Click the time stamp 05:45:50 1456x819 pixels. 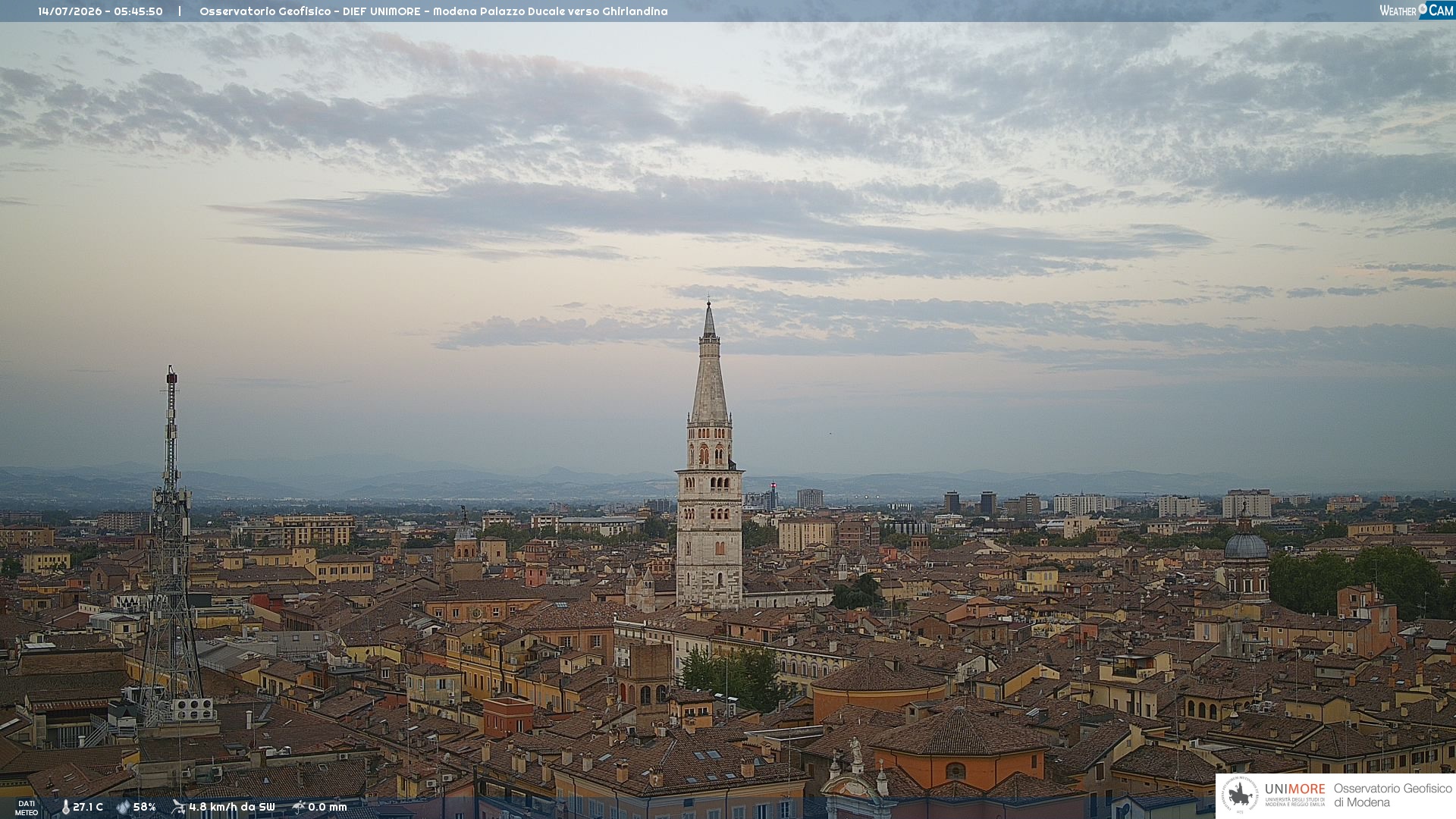(x=139, y=11)
